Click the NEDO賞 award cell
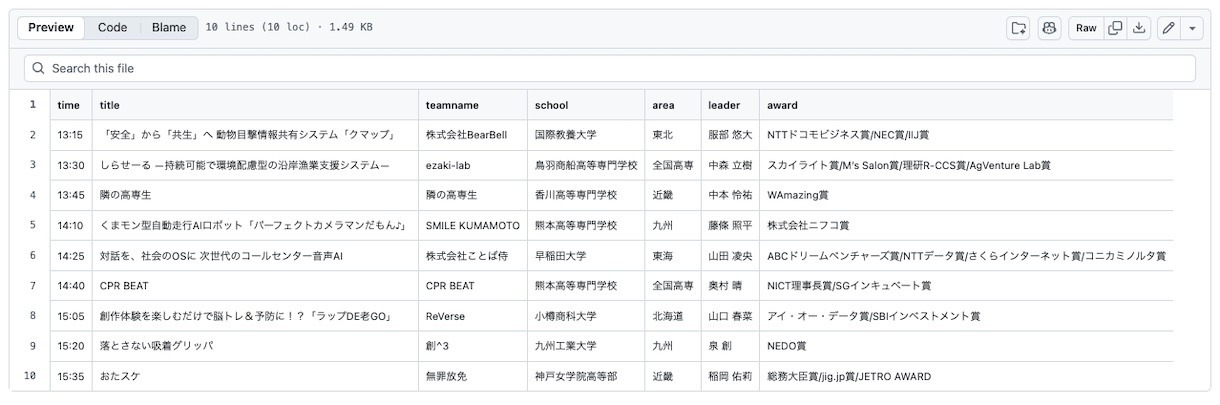Screen dimensions: 1220x405 [x=787, y=346]
